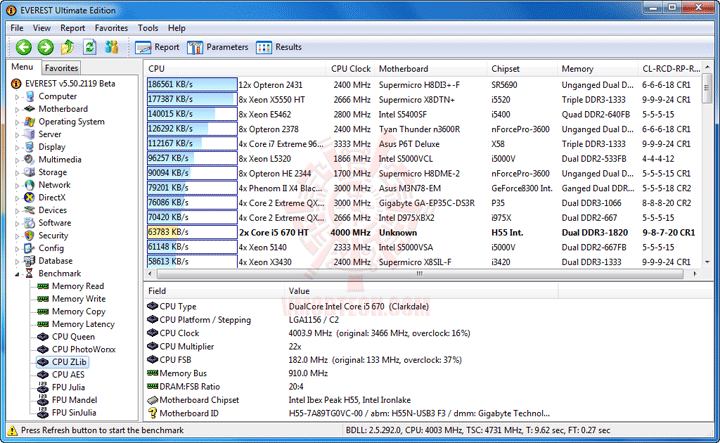Click the FPU SinJulia benchmark icon
720x443 pixels.
pos(43,412)
